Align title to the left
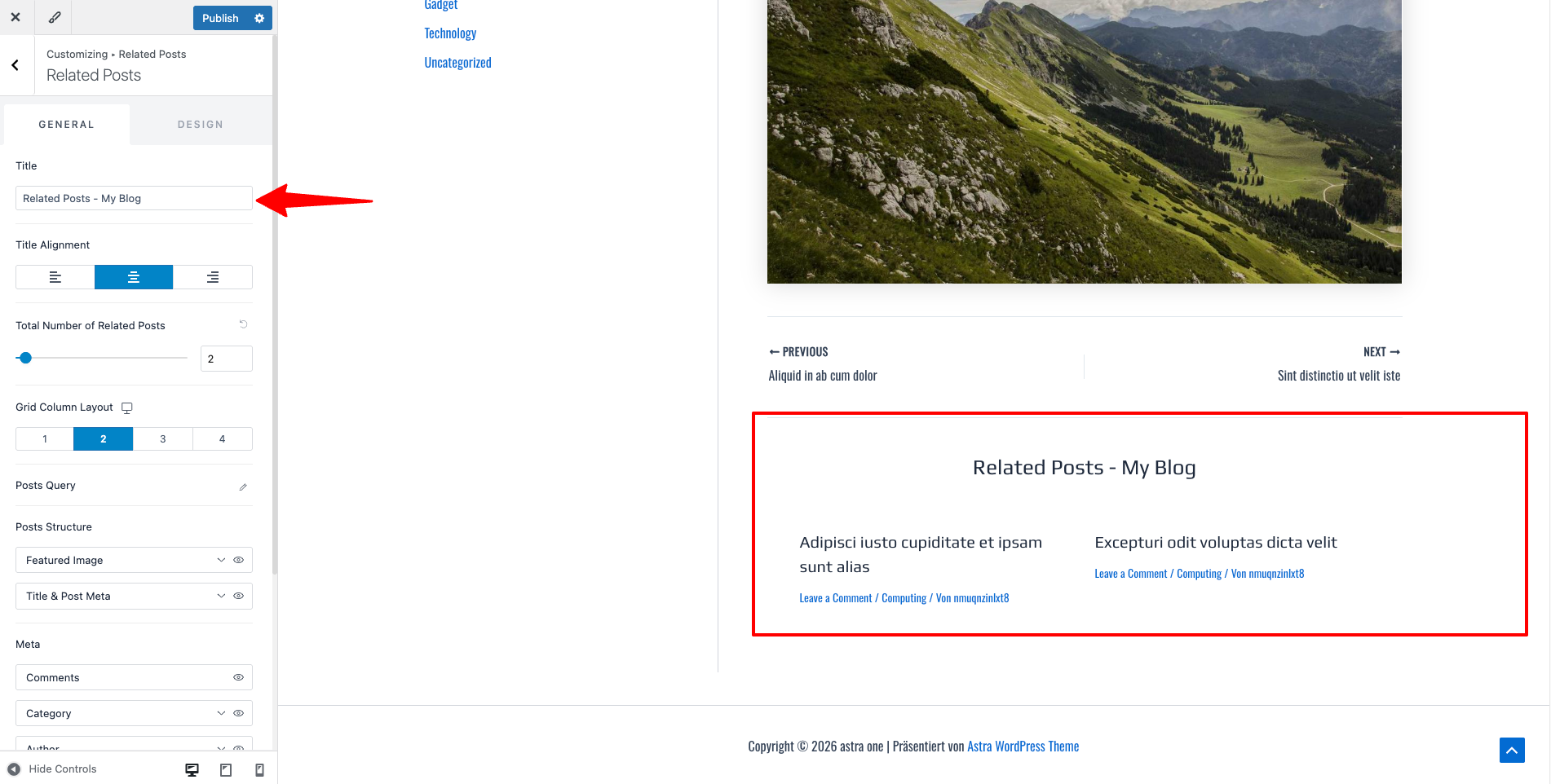Image resolution: width=1551 pixels, height=784 pixels. (x=55, y=277)
